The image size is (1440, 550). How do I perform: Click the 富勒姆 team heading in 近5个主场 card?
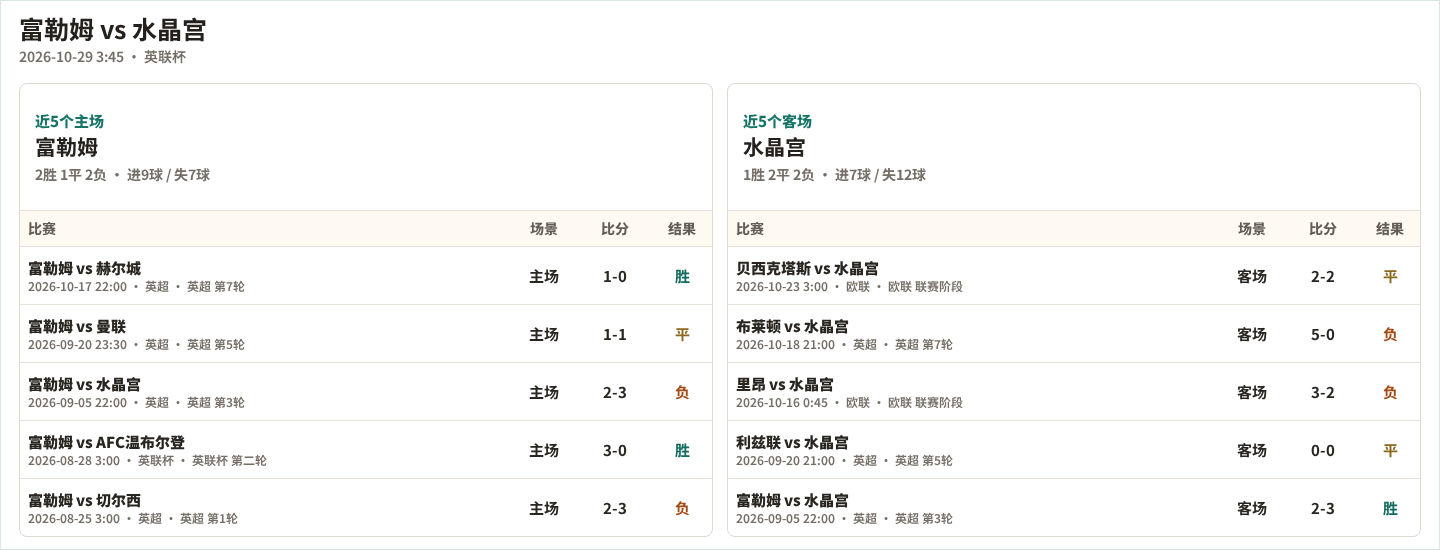click(x=66, y=147)
